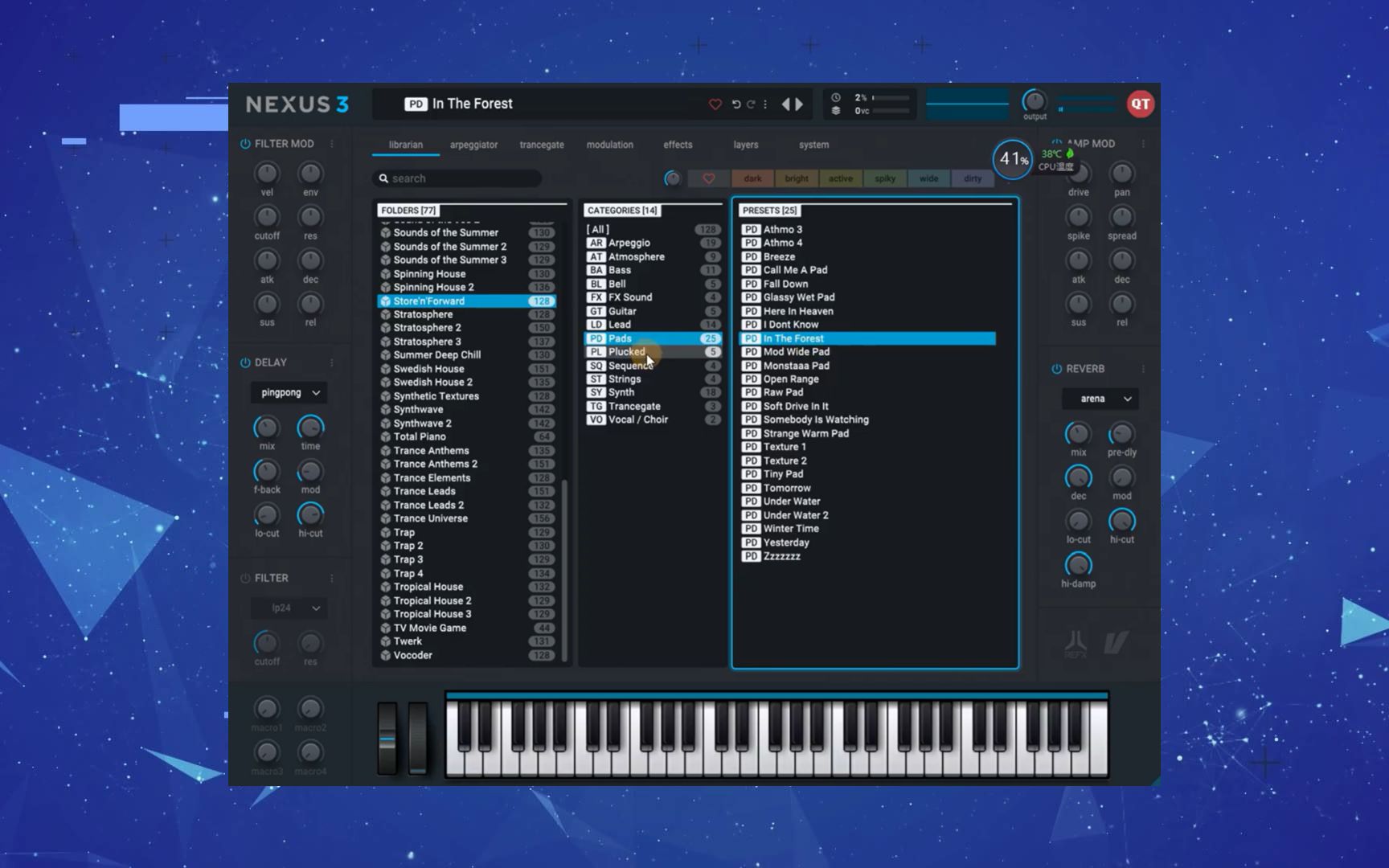This screenshot has height=868, width=1389.
Task: Click the filter mod cutoff knob
Action: (x=267, y=217)
